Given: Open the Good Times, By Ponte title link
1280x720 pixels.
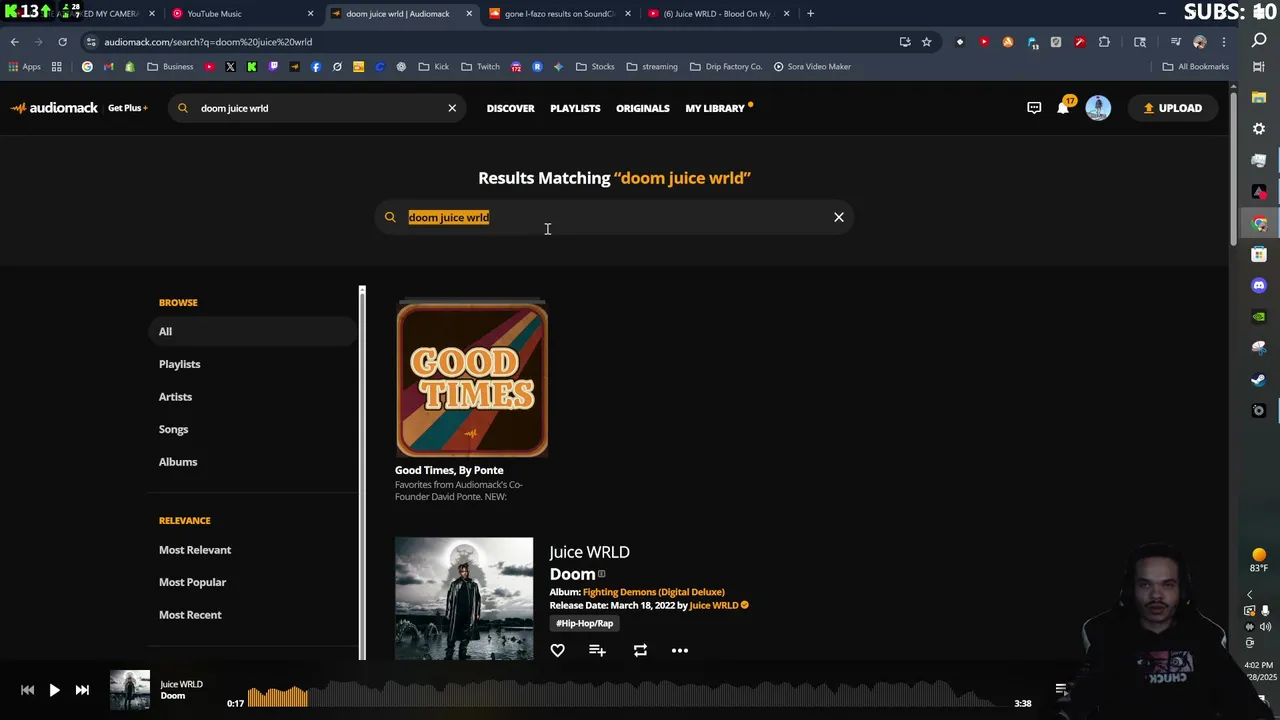Looking at the screenshot, I should [x=449, y=470].
